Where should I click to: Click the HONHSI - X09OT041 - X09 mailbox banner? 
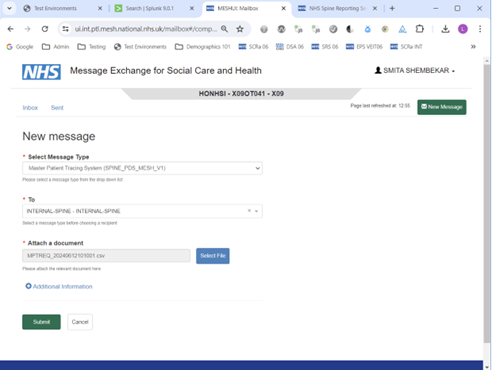point(241,94)
